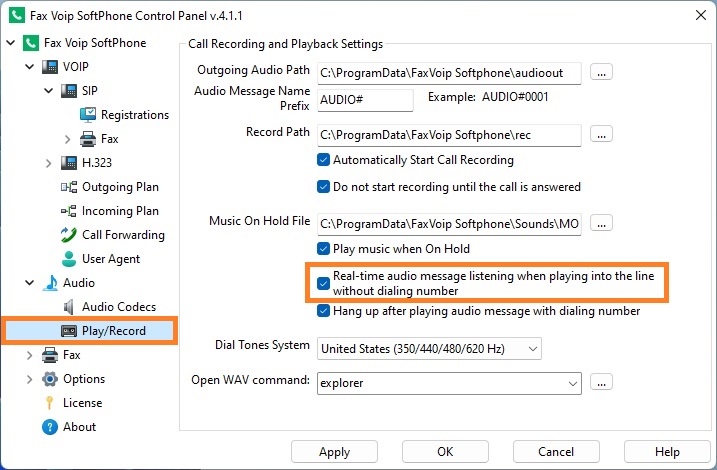
Task: Close the Control Panel window
Action: pyautogui.click(x=701, y=15)
